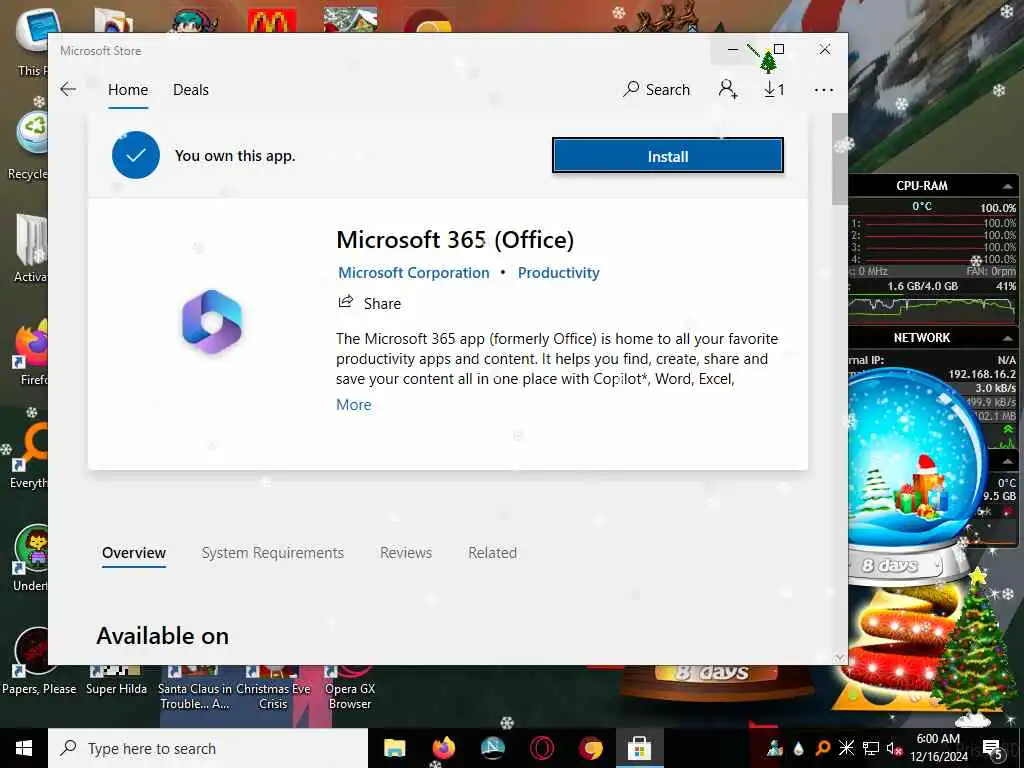Screen dimensions: 1024x768
Task: Collapse the CPU-RAM gadget section
Action: point(1007,186)
